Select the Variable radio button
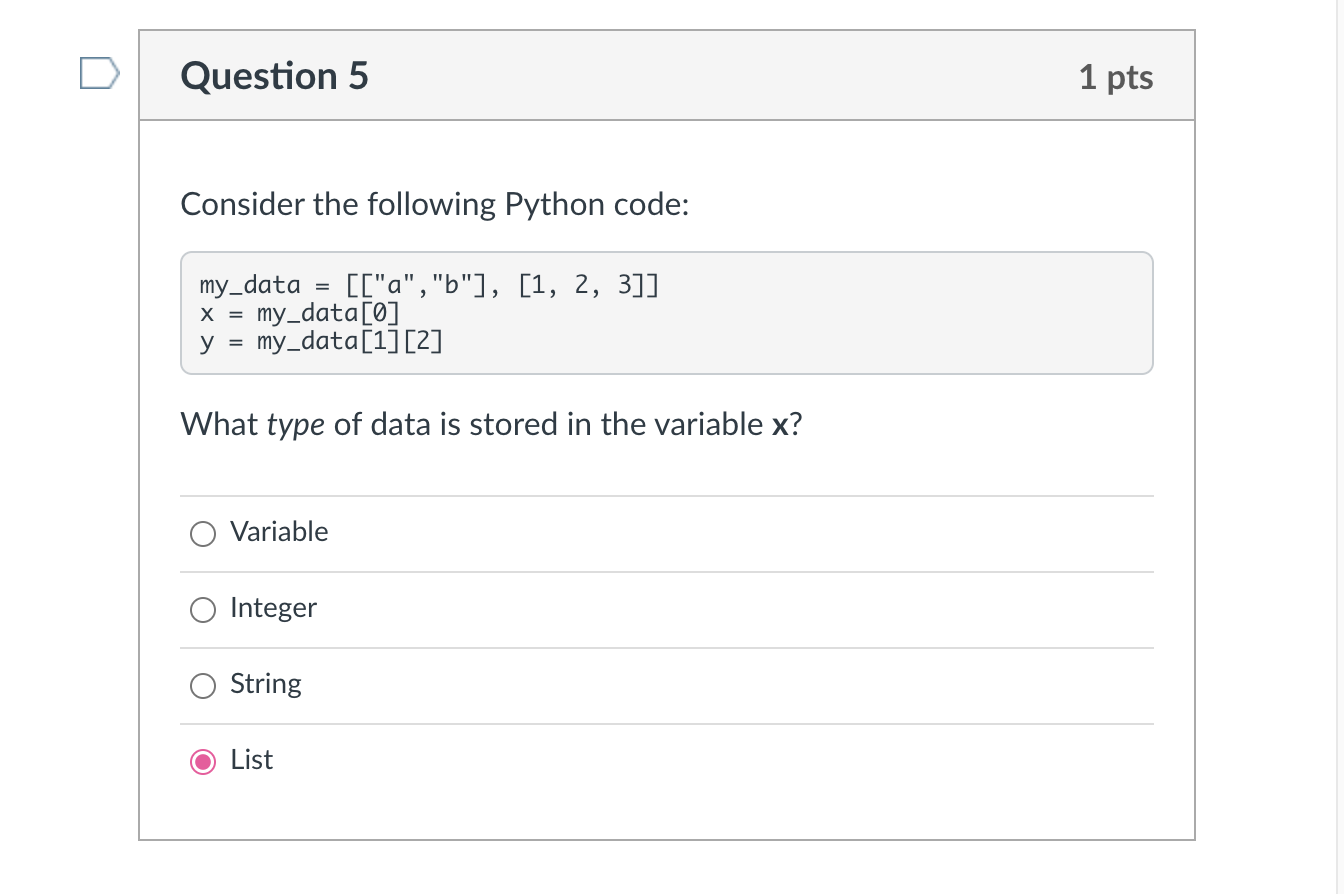This screenshot has width=1344, height=894. [x=203, y=534]
